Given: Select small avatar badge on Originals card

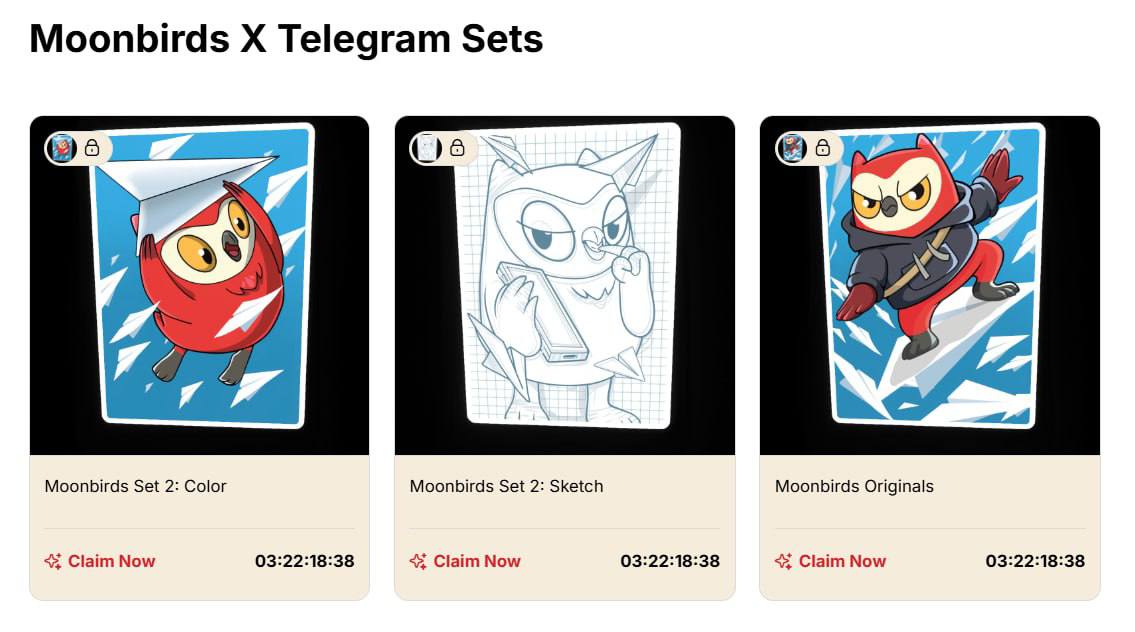Looking at the screenshot, I should pyautogui.click(x=793, y=148).
